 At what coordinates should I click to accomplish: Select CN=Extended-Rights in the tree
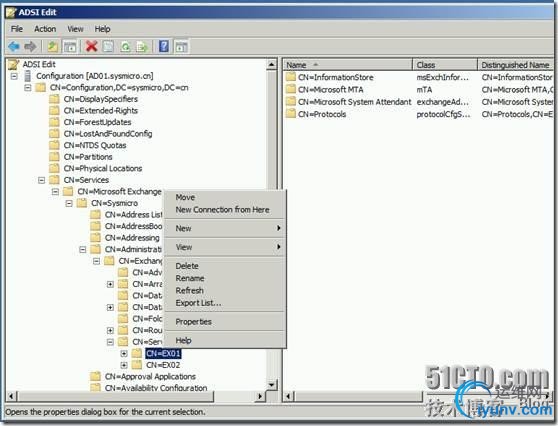click(x=101, y=111)
